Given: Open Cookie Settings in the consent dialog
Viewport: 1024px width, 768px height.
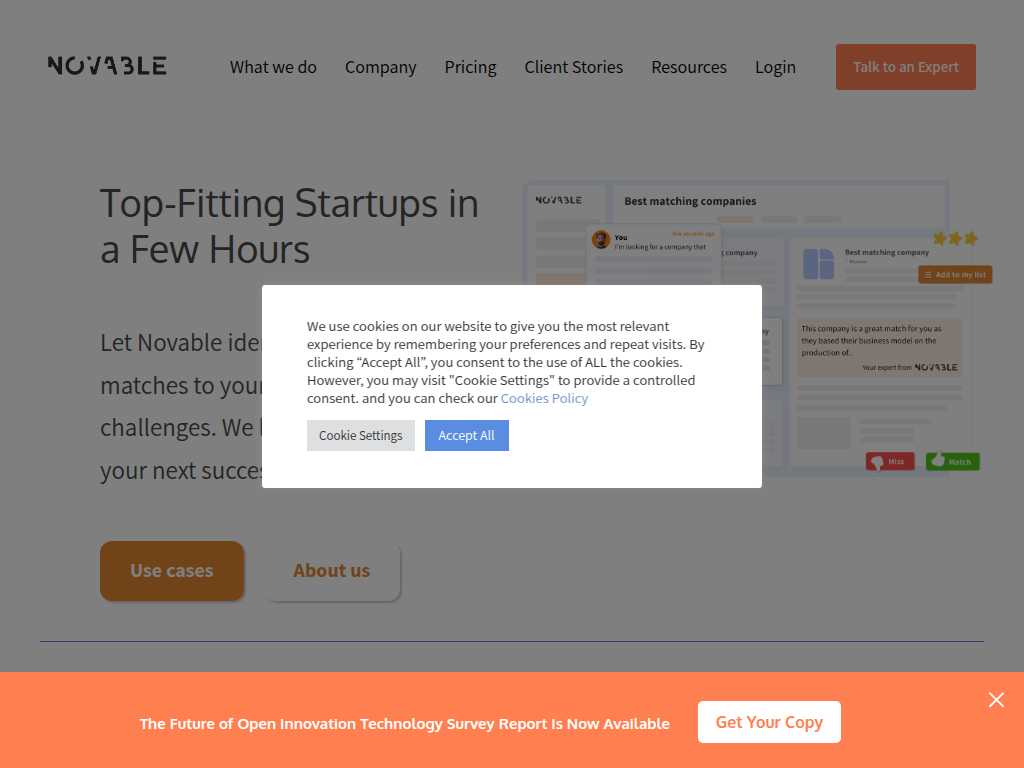Looking at the screenshot, I should click(x=360, y=435).
